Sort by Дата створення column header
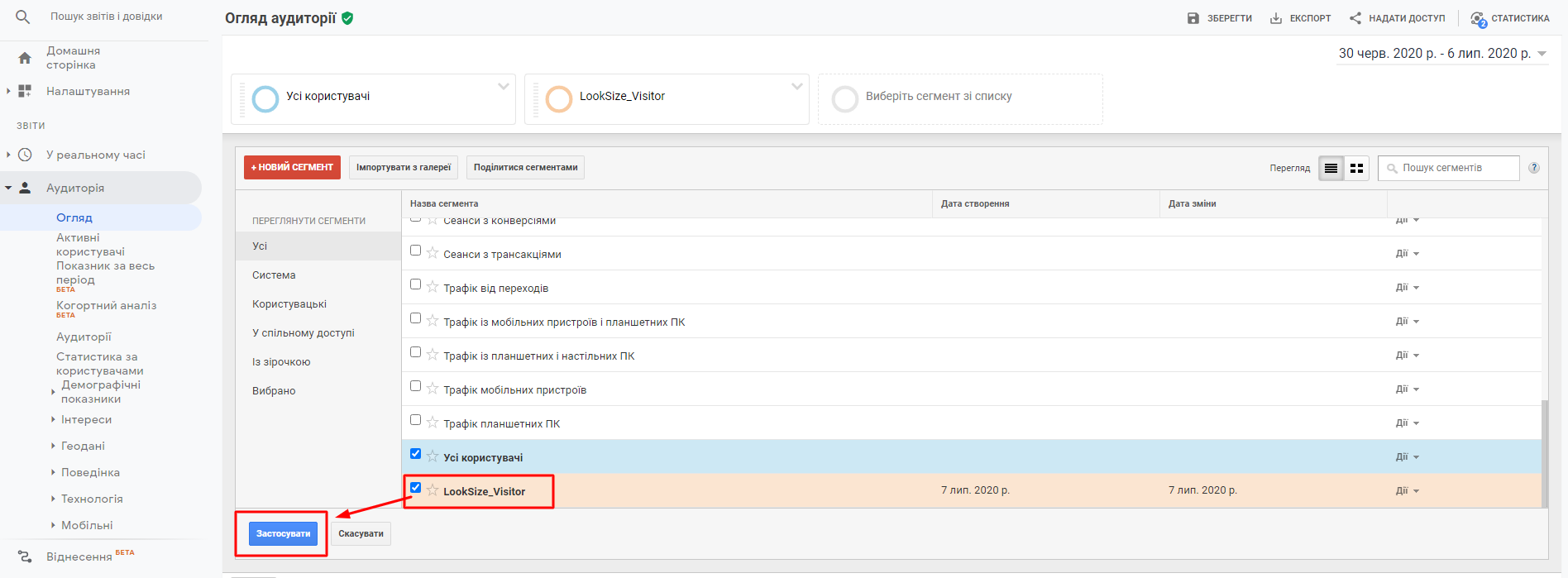The width and height of the screenshot is (1568, 578). pyautogui.click(x=975, y=203)
